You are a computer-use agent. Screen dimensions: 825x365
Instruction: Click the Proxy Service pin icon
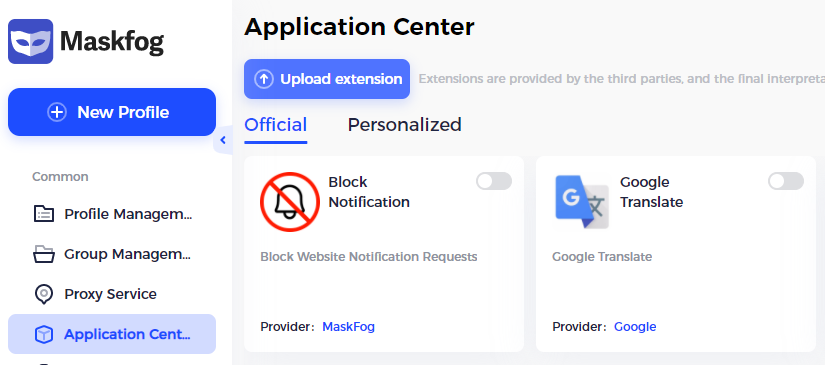click(44, 294)
